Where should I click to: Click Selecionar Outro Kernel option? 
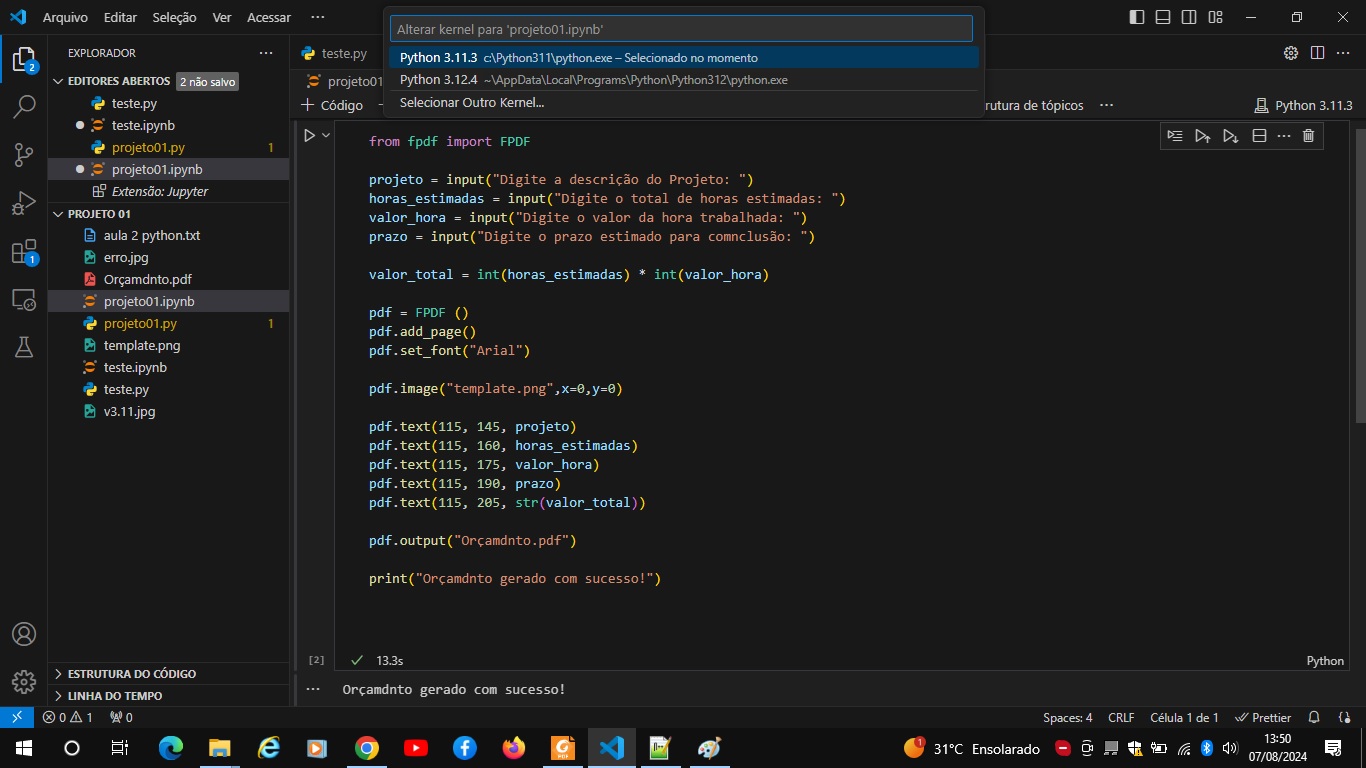coord(472,102)
